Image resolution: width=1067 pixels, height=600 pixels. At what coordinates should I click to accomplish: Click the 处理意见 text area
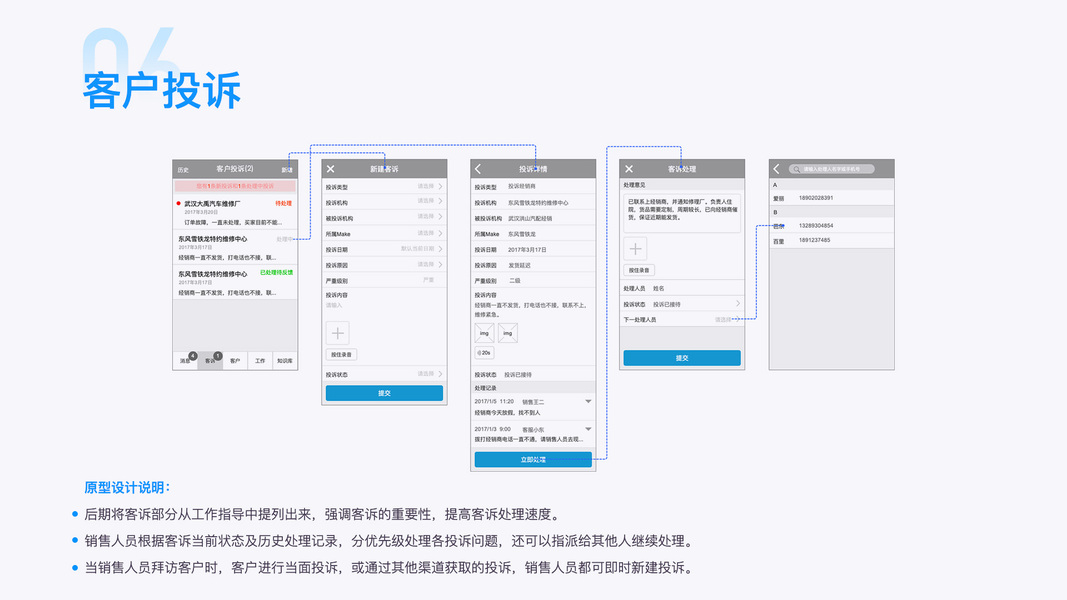pos(682,213)
